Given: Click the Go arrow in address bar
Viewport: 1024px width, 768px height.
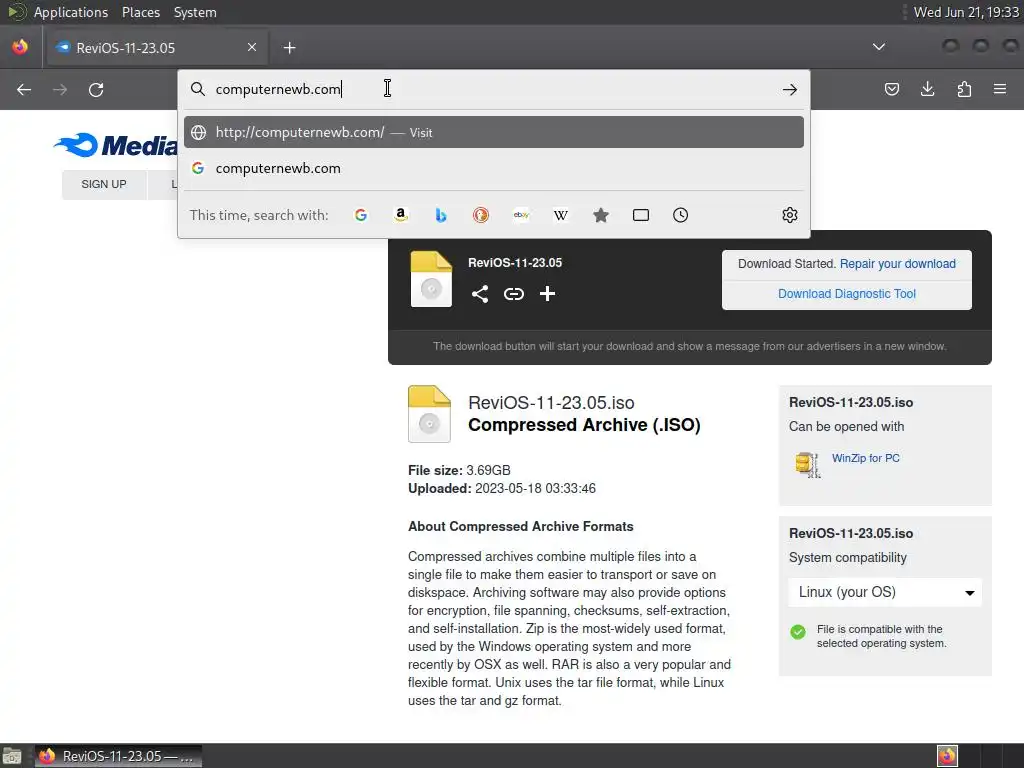Looking at the screenshot, I should (790, 89).
